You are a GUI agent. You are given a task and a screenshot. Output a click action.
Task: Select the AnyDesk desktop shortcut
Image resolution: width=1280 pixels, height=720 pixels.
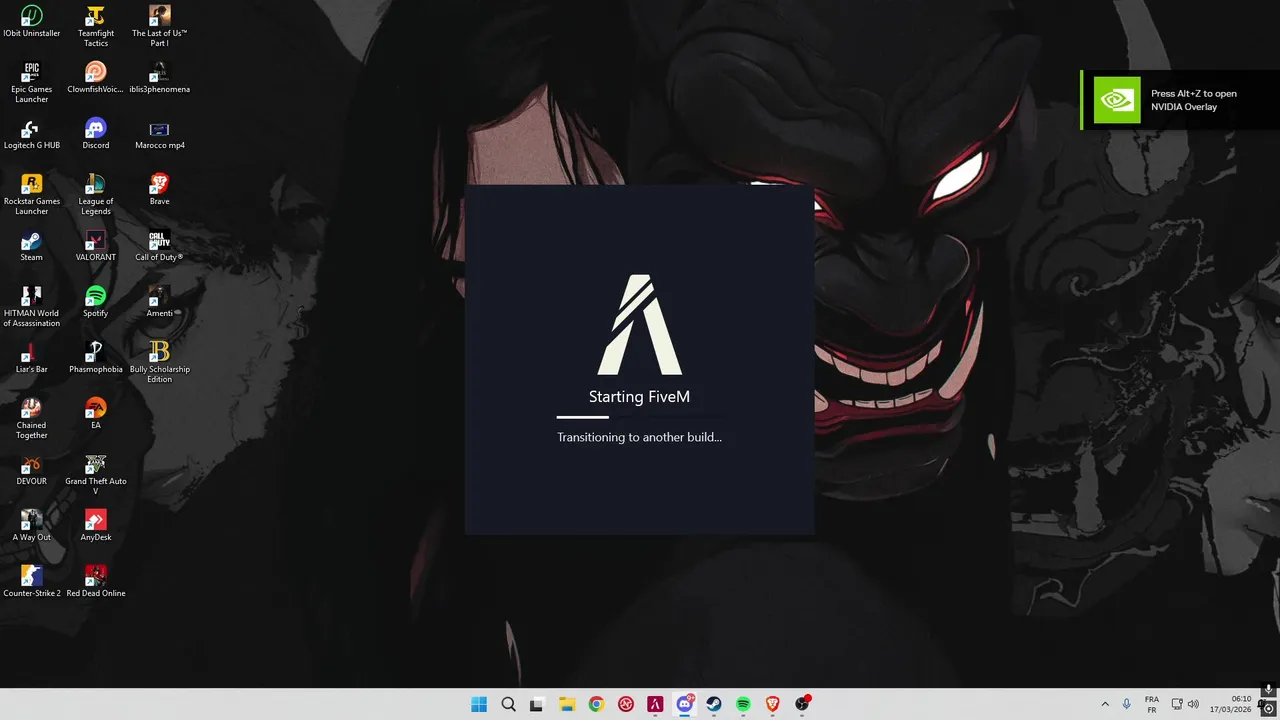click(x=95, y=526)
